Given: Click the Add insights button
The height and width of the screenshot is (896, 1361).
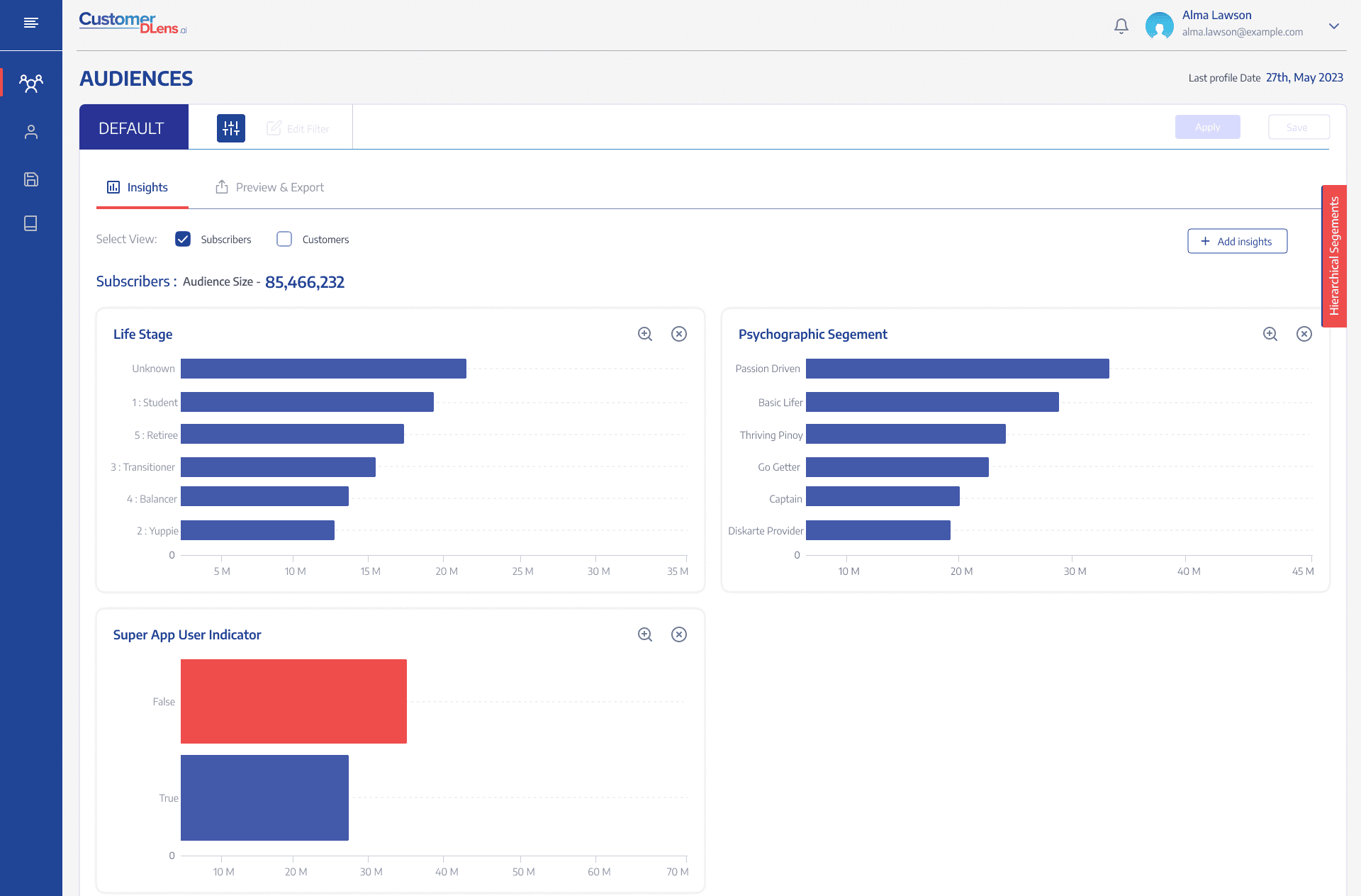Looking at the screenshot, I should click(1238, 241).
